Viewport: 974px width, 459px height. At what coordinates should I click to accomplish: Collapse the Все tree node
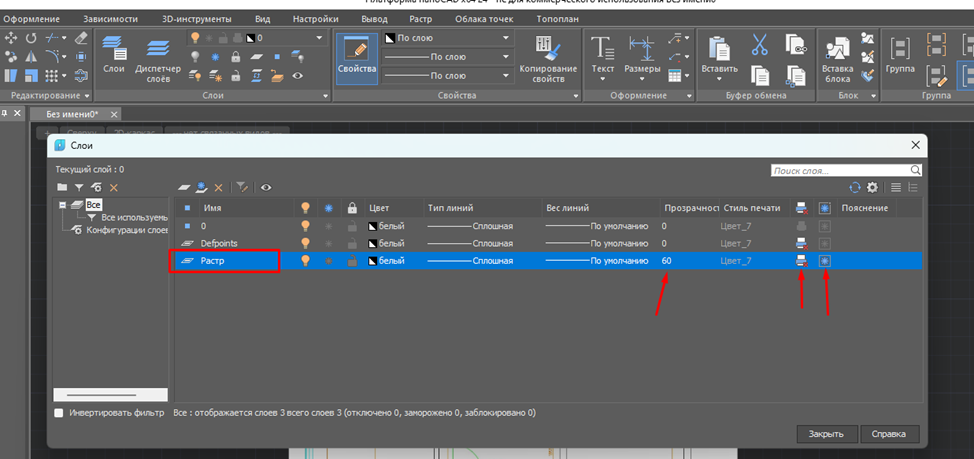click(62, 205)
